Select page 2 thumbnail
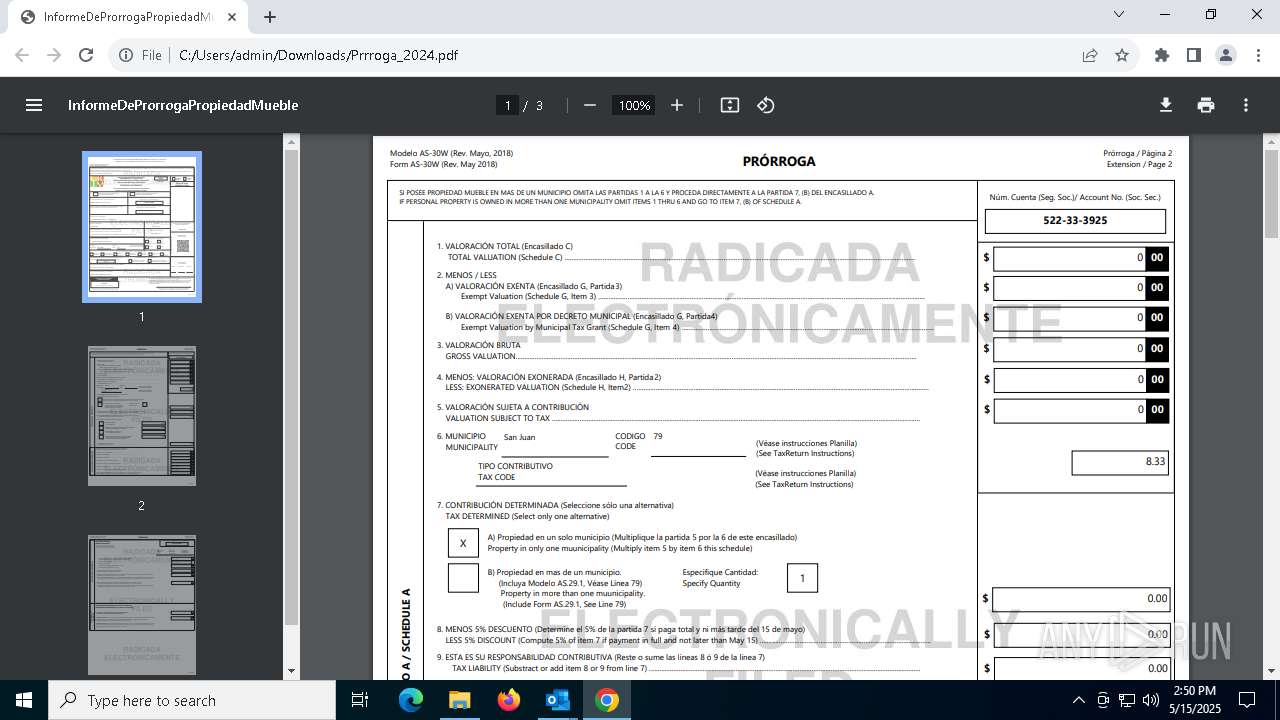This screenshot has width=1280, height=720. pos(142,416)
